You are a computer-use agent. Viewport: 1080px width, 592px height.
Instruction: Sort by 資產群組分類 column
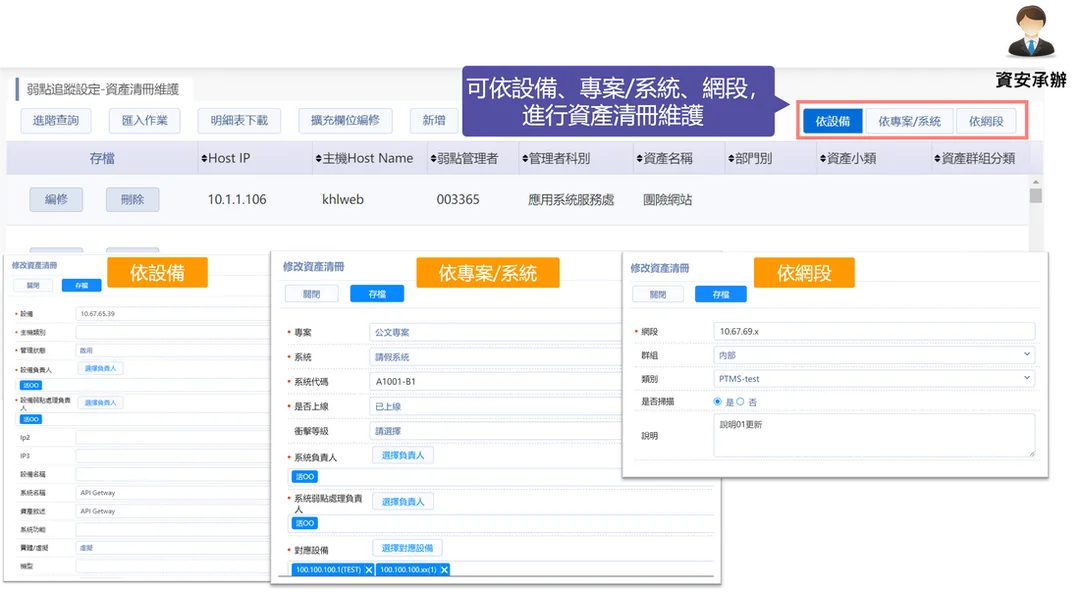click(x=975, y=159)
